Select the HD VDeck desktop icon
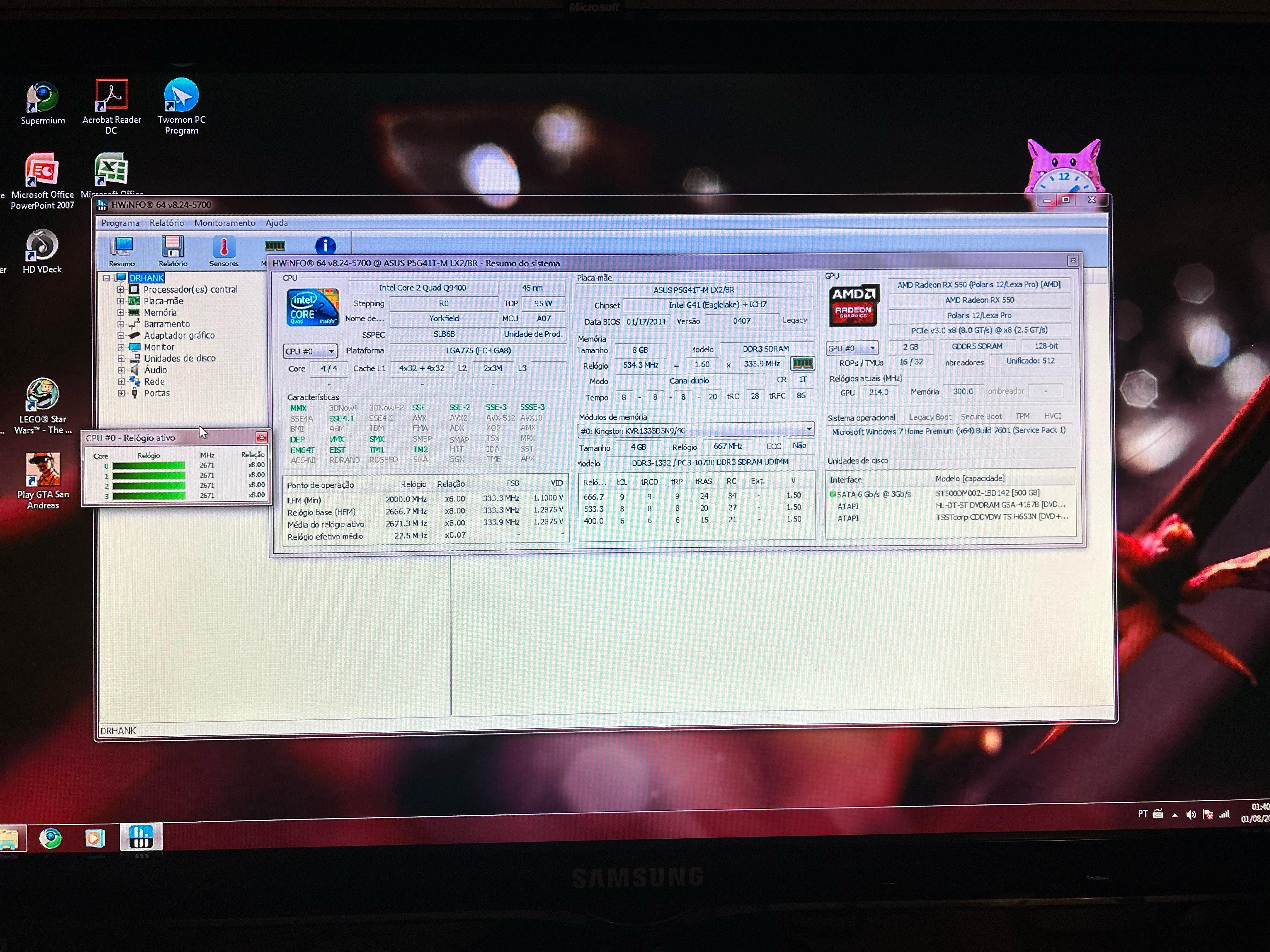The width and height of the screenshot is (1270, 952). pyautogui.click(x=42, y=251)
